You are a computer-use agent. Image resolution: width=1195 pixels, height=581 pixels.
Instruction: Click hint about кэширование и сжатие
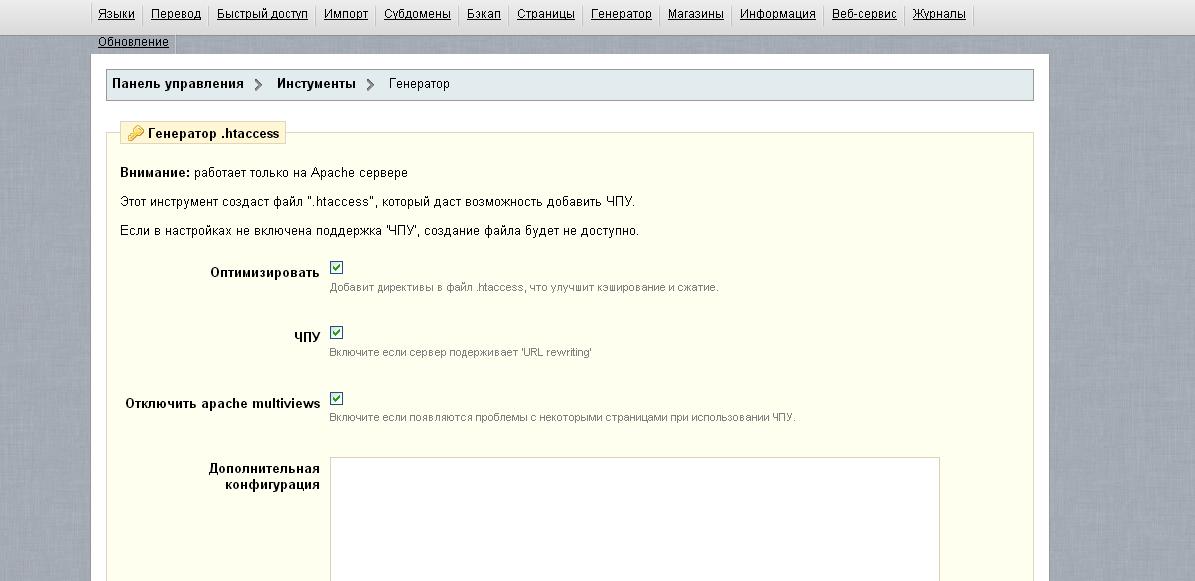click(x=524, y=287)
